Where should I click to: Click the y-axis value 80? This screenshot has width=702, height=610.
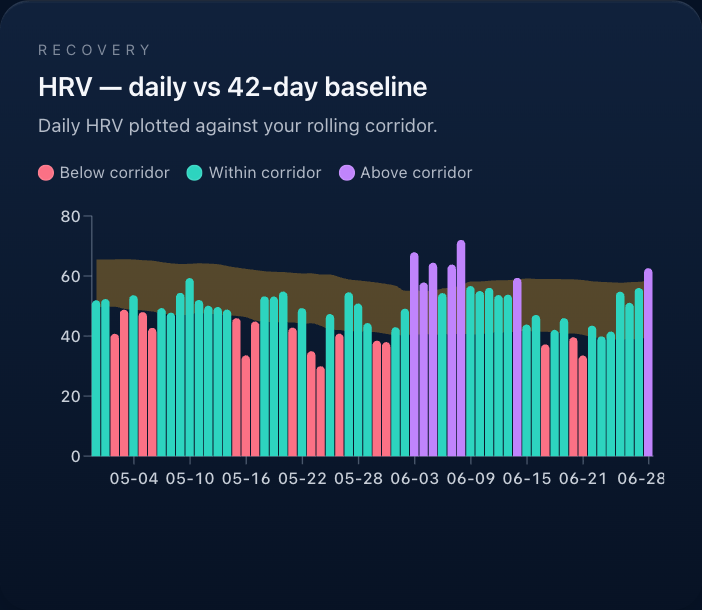[71, 217]
